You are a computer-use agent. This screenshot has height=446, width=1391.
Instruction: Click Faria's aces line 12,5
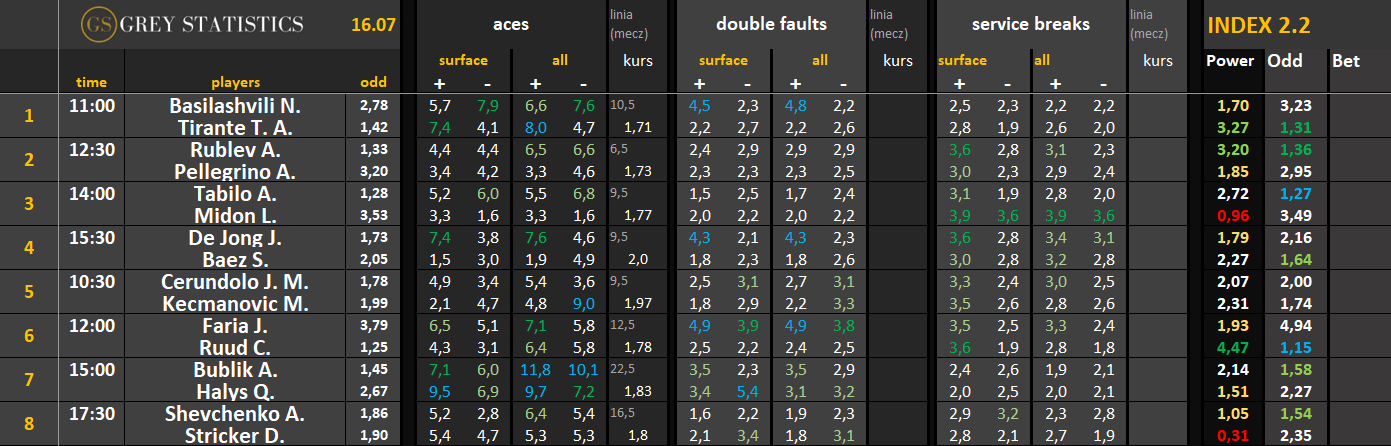tap(623, 324)
